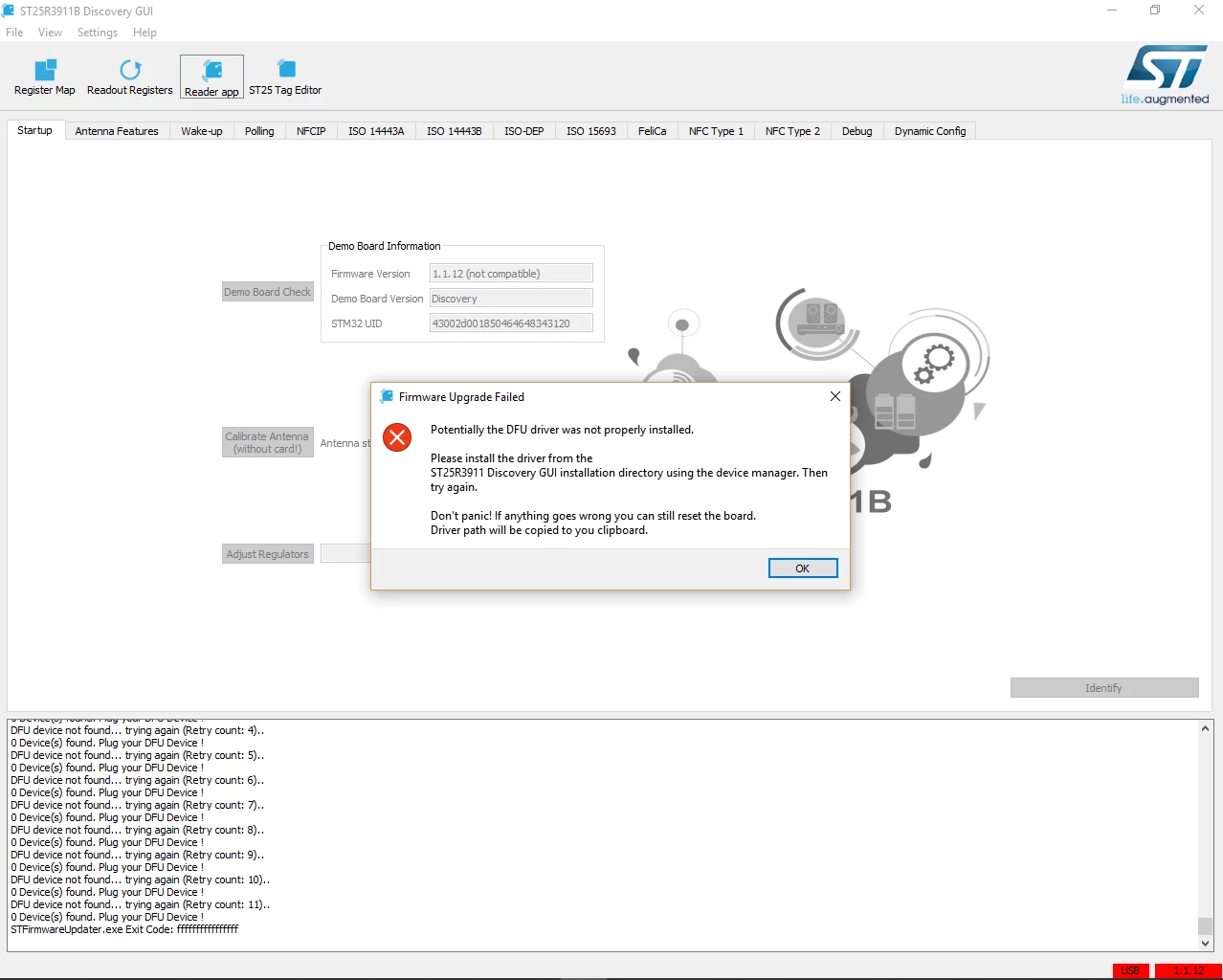Click the Firmware Version field

[x=511, y=274]
